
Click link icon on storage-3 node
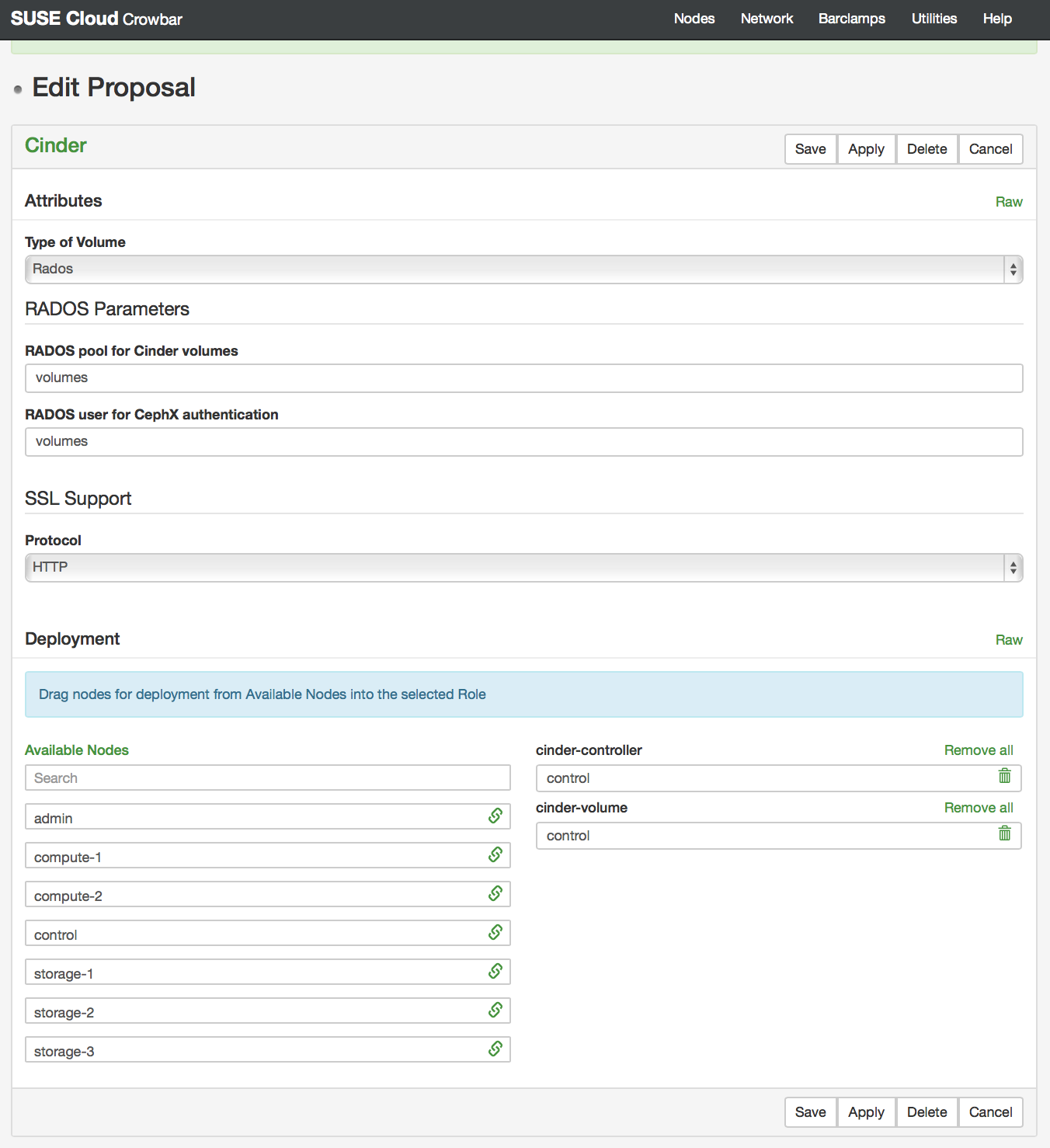(x=495, y=1049)
